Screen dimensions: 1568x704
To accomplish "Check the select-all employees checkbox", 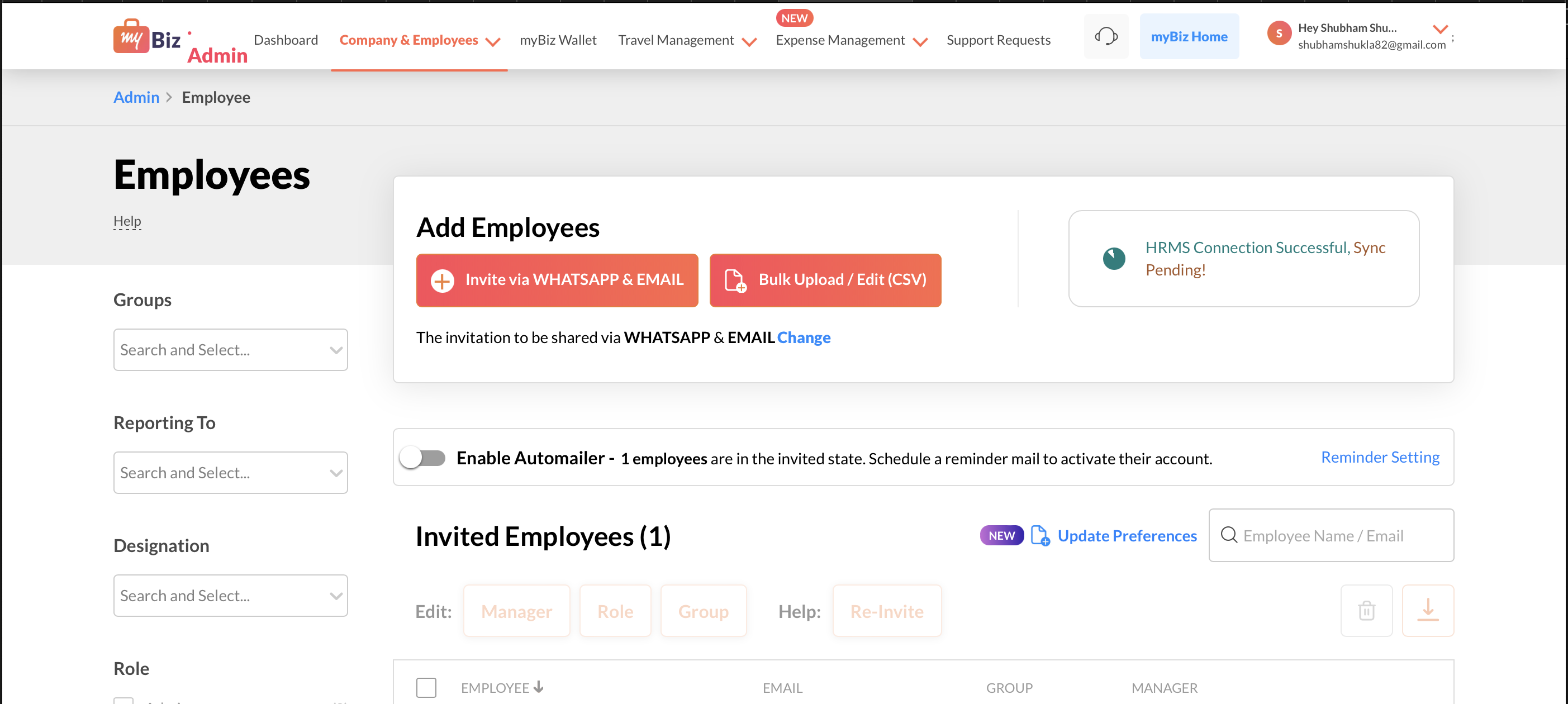I will pyautogui.click(x=426, y=688).
